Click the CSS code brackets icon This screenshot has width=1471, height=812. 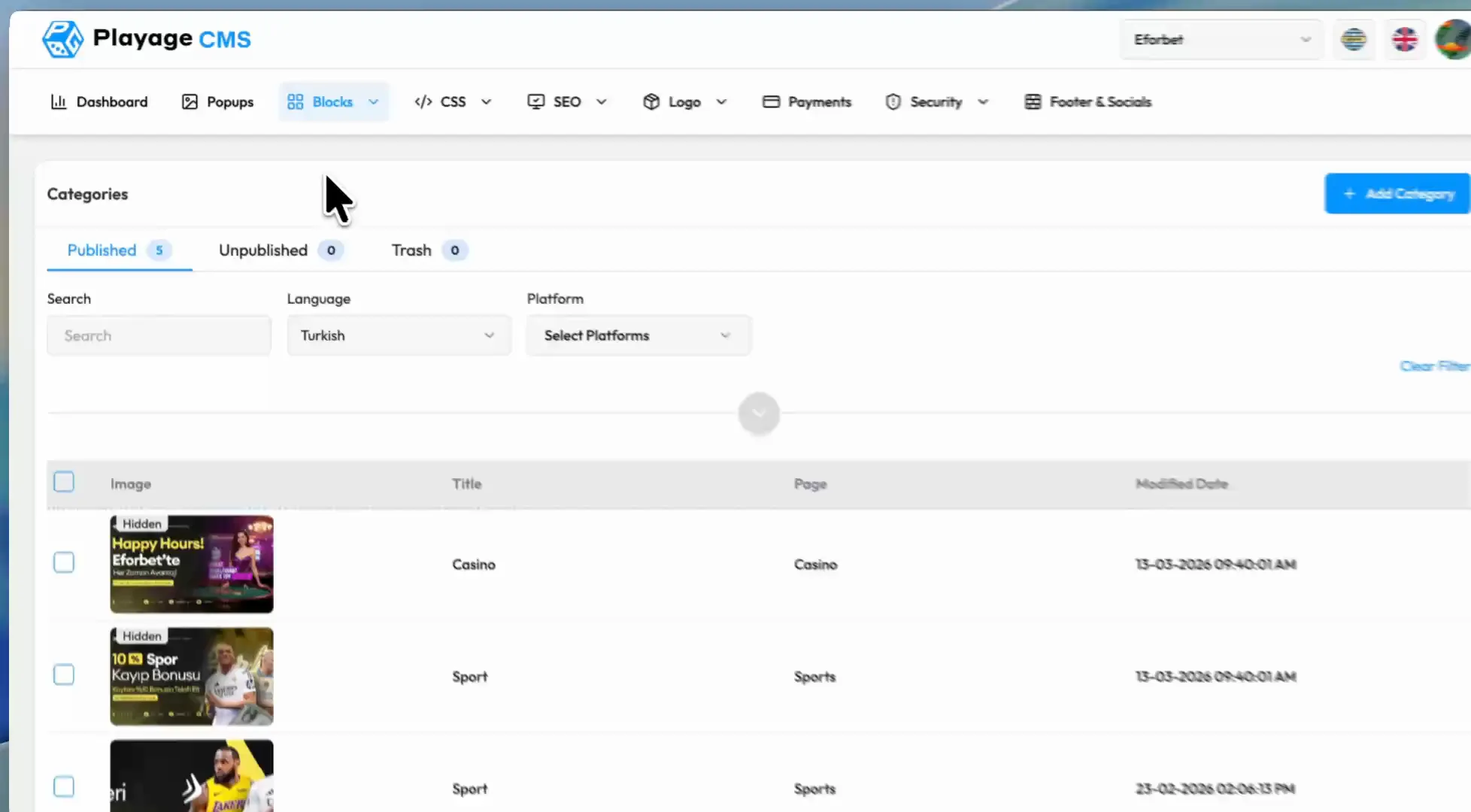(423, 101)
